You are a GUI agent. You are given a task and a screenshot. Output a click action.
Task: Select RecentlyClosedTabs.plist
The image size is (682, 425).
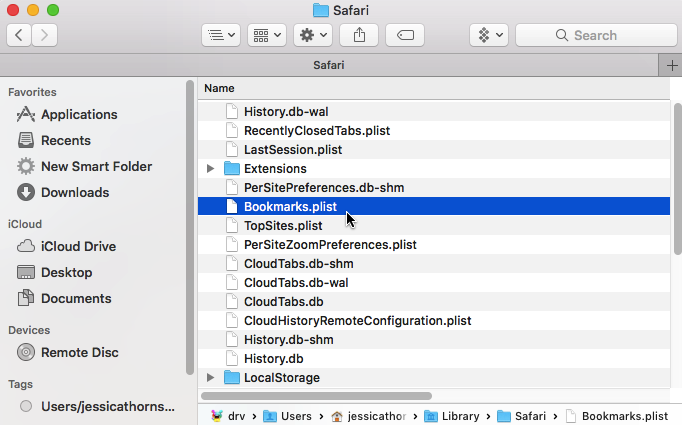coord(434,131)
